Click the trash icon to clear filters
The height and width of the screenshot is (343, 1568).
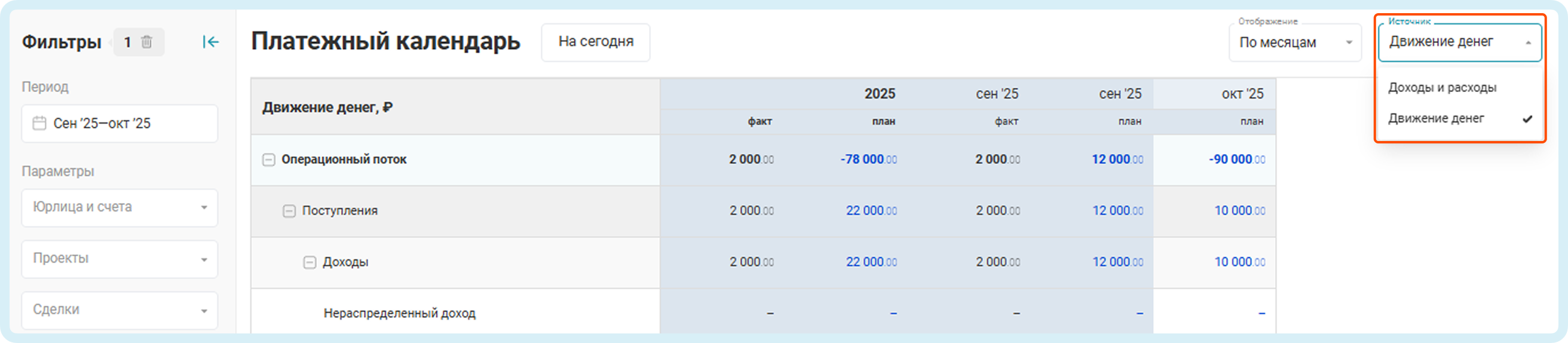point(146,42)
